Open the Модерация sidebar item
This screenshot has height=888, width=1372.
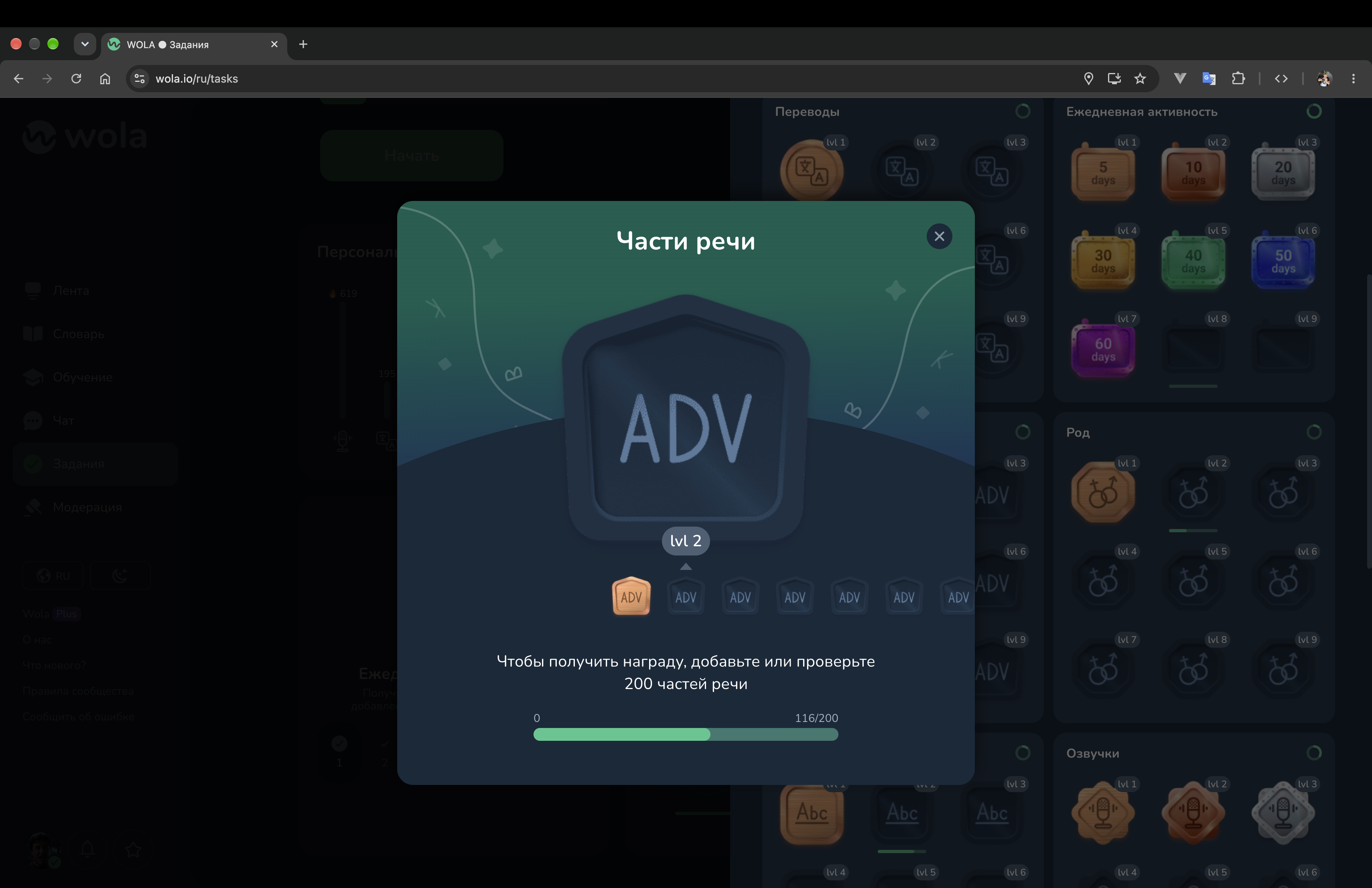95,507
